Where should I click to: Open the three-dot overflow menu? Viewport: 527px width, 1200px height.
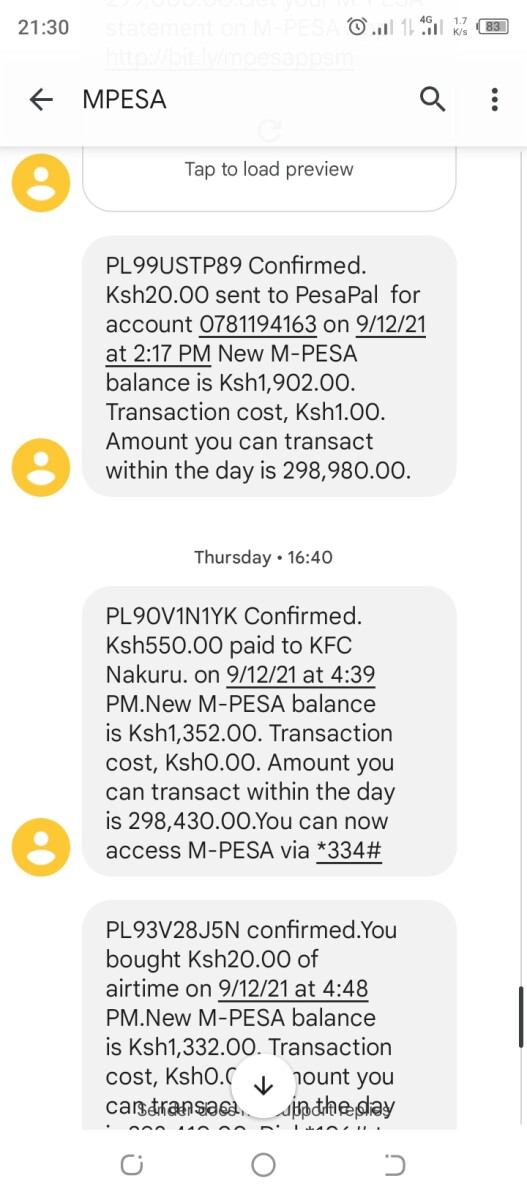[494, 99]
